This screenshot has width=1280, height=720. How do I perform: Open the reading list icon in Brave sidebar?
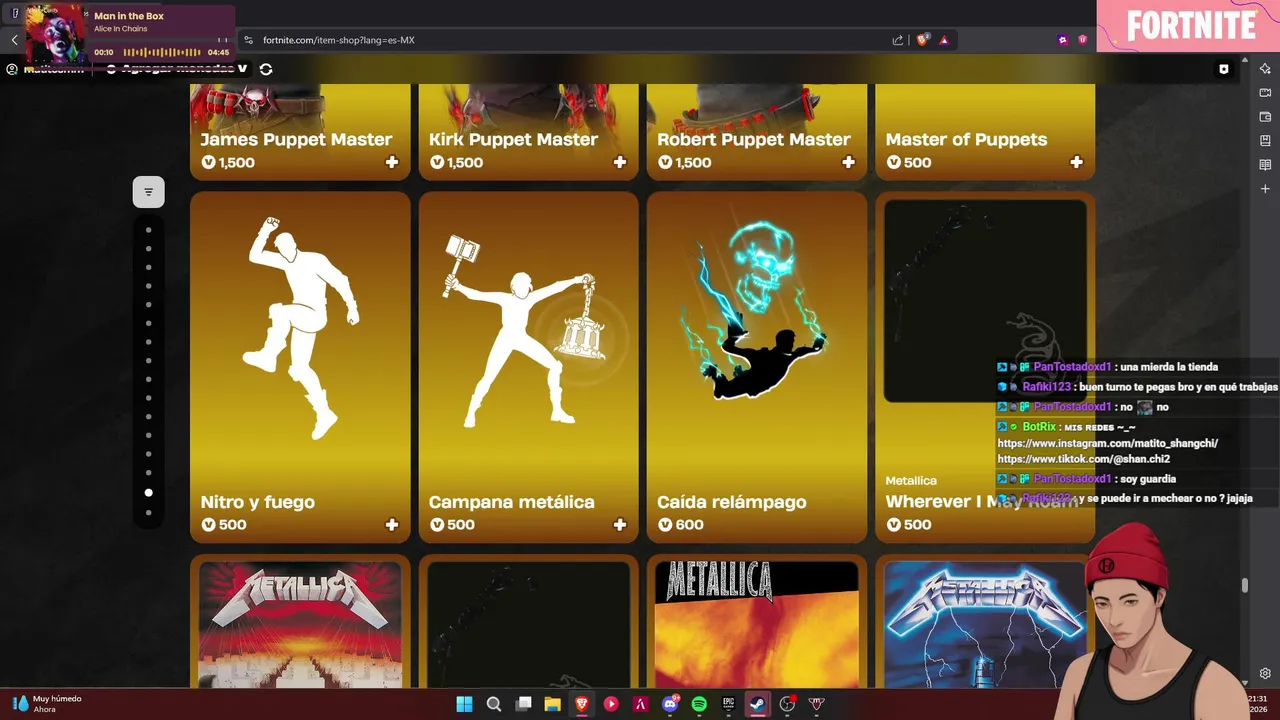coord(1265,165)
